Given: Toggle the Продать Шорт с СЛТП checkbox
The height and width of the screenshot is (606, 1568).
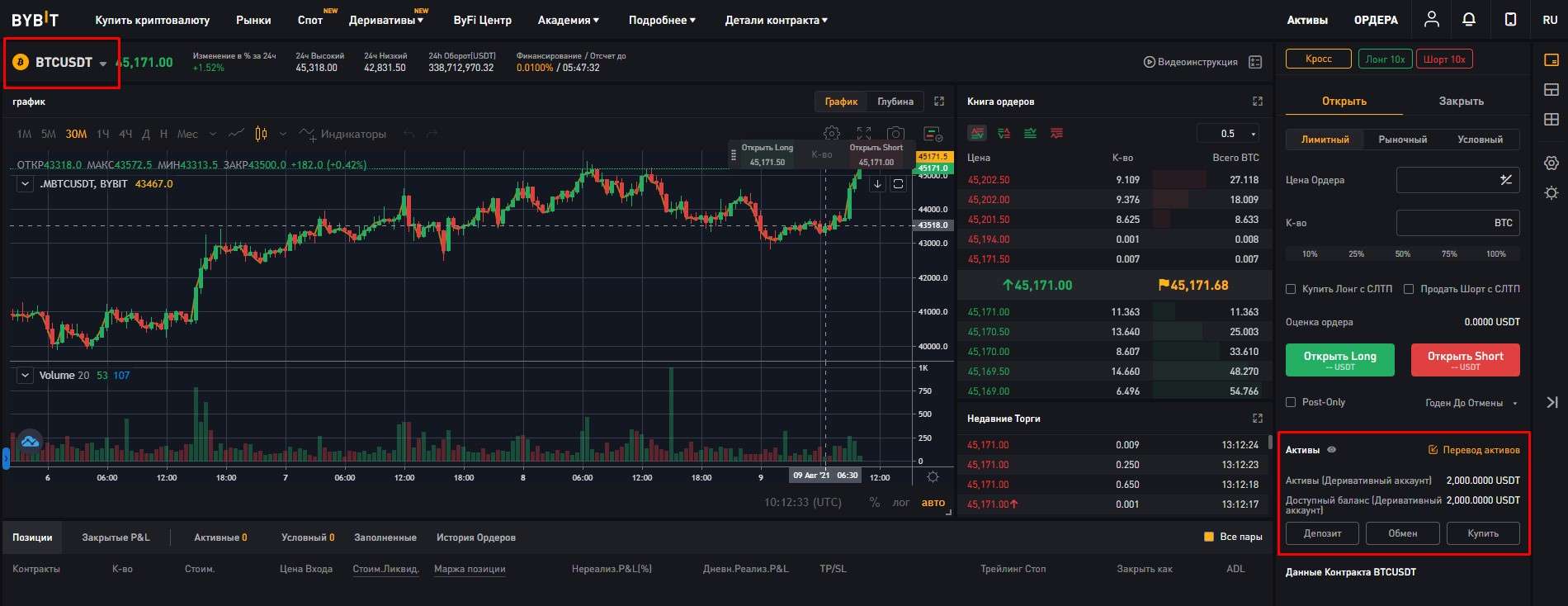Looking at the screenshot, I should pyautogui.click(x=1409, y=289).
